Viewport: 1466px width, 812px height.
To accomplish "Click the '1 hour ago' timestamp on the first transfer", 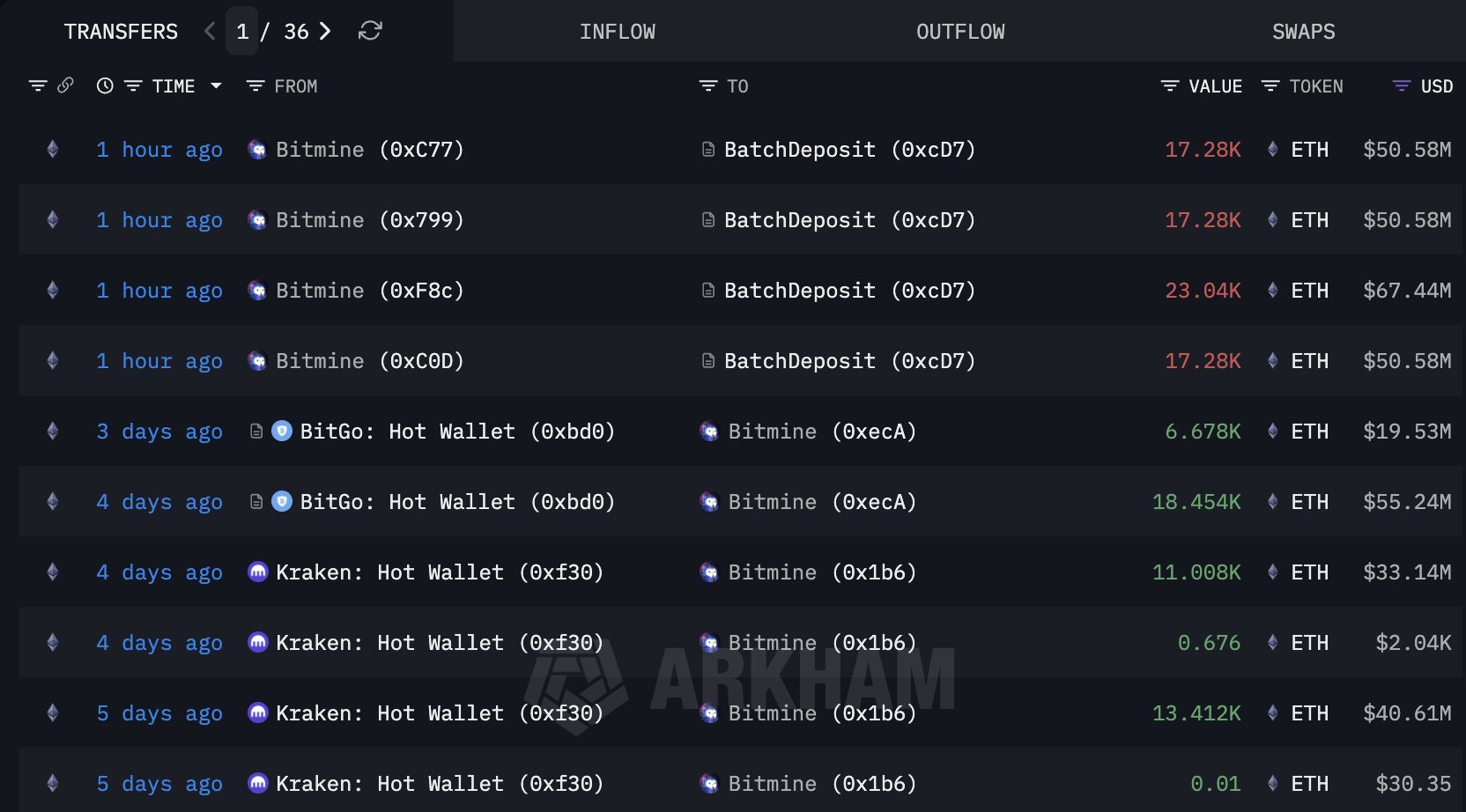I will pyautogui.click(x=159, y=149).
